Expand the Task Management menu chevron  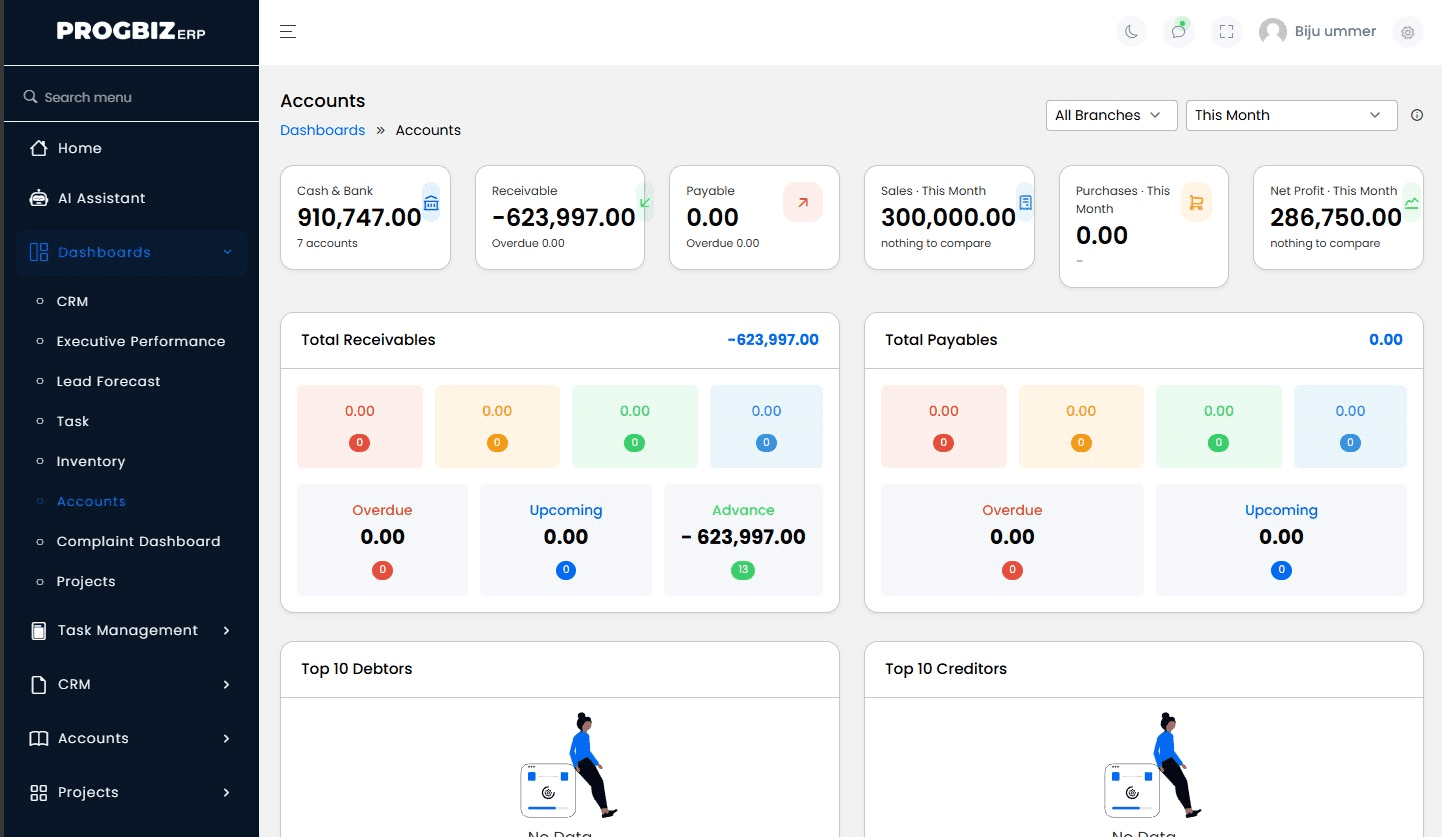pyautogui.click(x=226, y=631)
